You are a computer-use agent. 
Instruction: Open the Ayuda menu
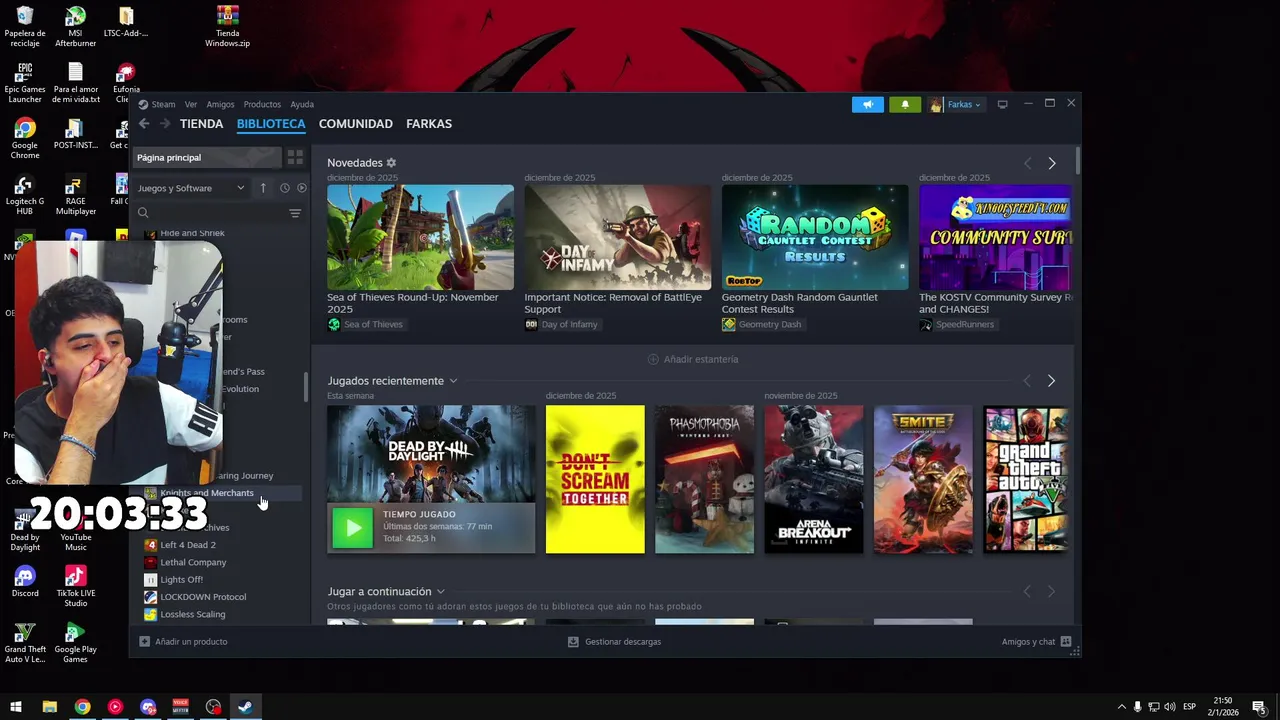coord(302,104)
